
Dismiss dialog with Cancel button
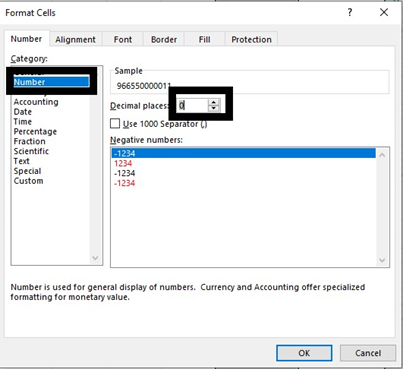(368, 353)
